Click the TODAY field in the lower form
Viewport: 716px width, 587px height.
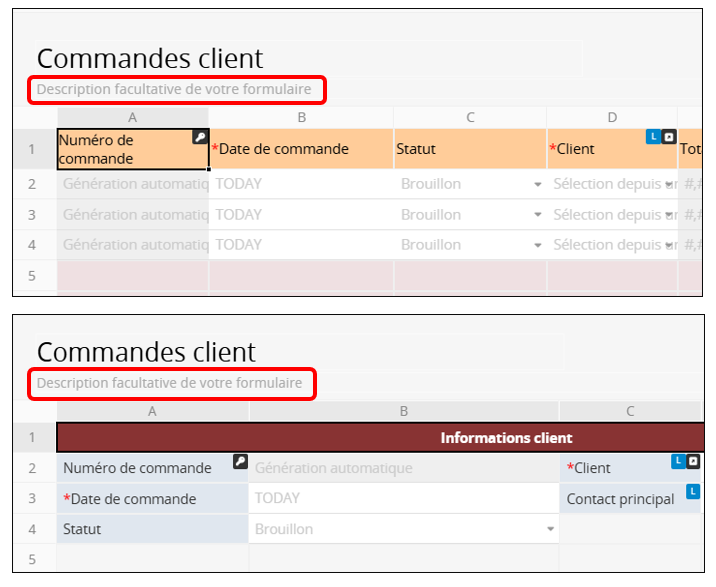point(403,499)
